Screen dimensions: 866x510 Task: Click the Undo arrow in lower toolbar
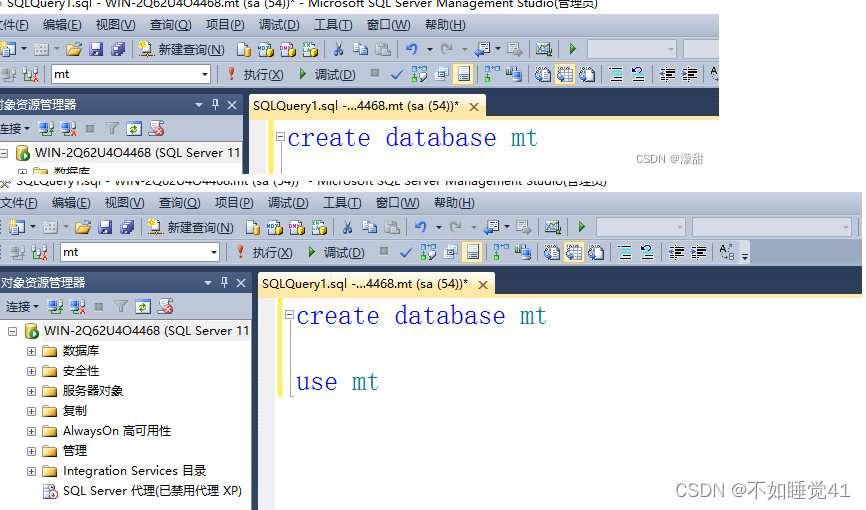coord(421,227)
